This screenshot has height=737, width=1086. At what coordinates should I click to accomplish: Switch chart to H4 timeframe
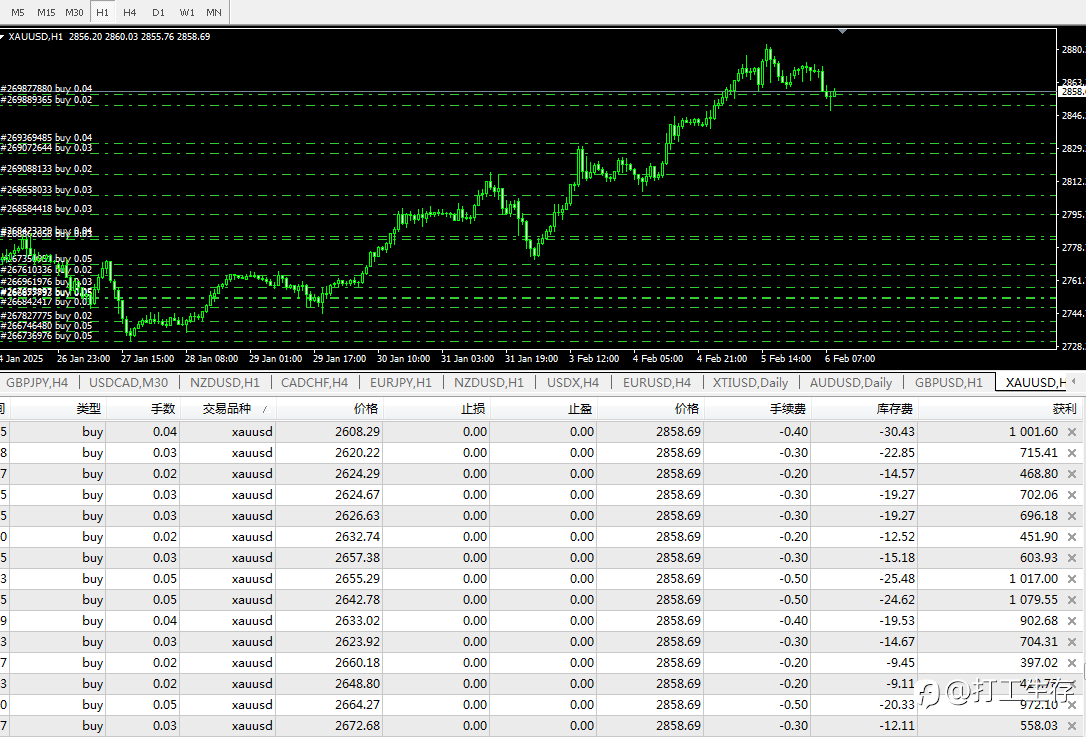click(x=130, y=12)
